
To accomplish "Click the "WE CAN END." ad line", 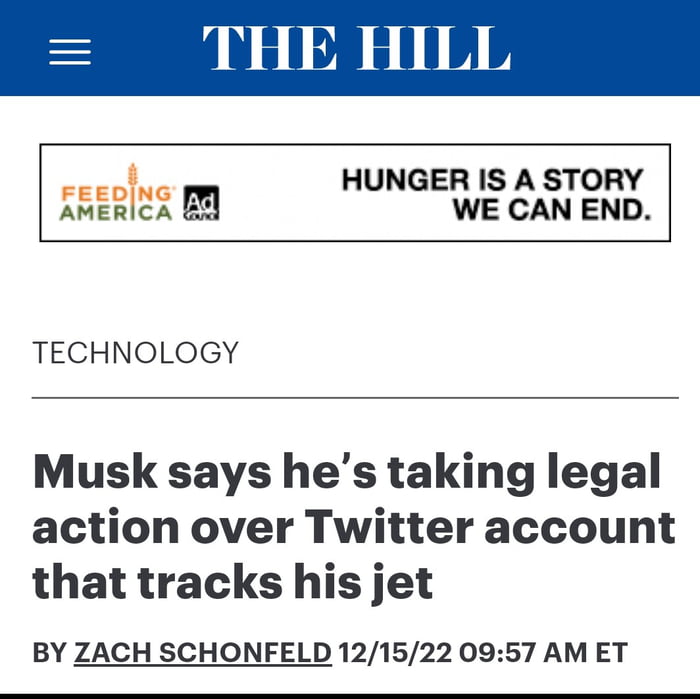I will coord(551,211).
